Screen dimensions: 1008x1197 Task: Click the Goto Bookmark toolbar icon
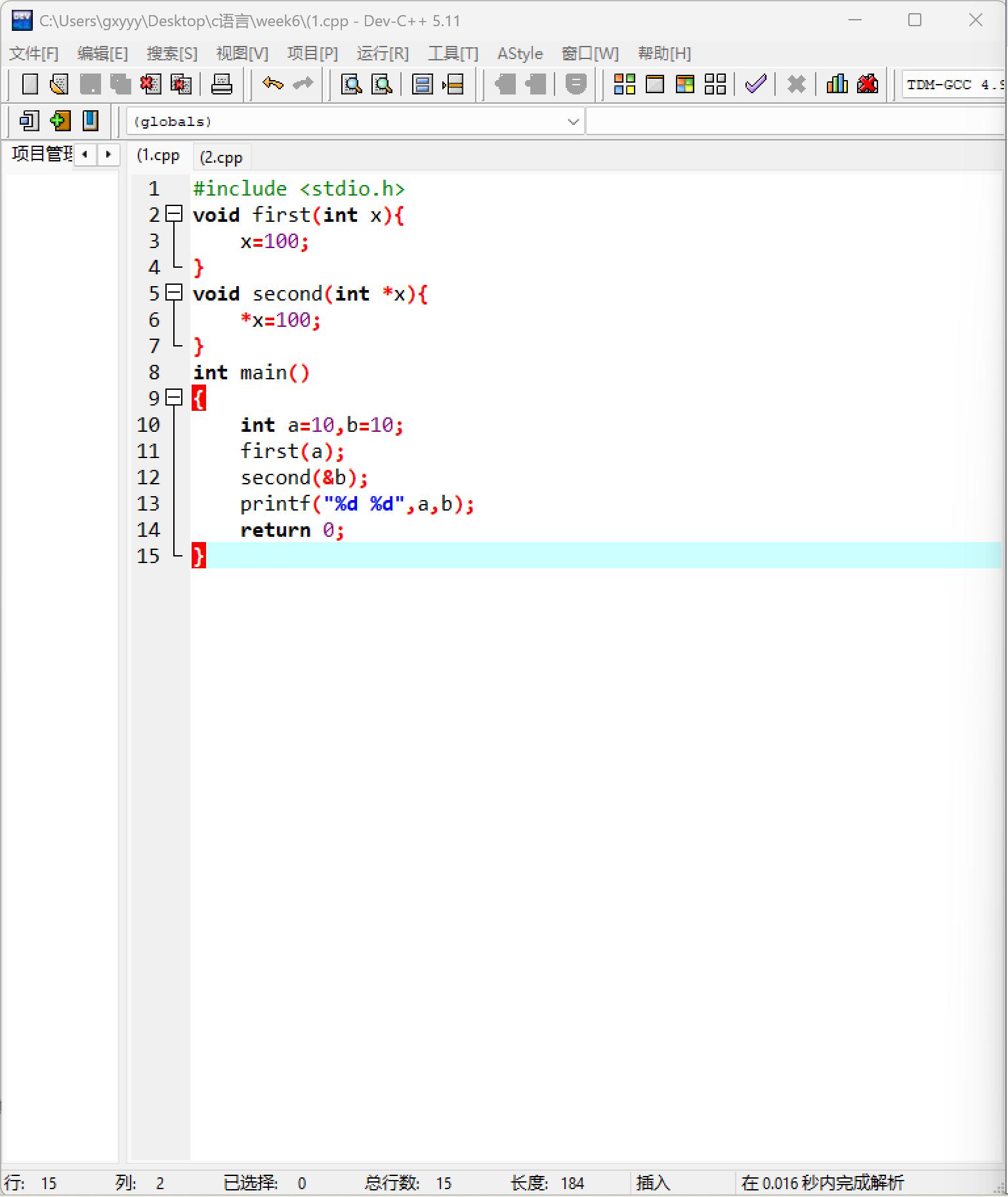pyautogui.click(x=535, y=84)
